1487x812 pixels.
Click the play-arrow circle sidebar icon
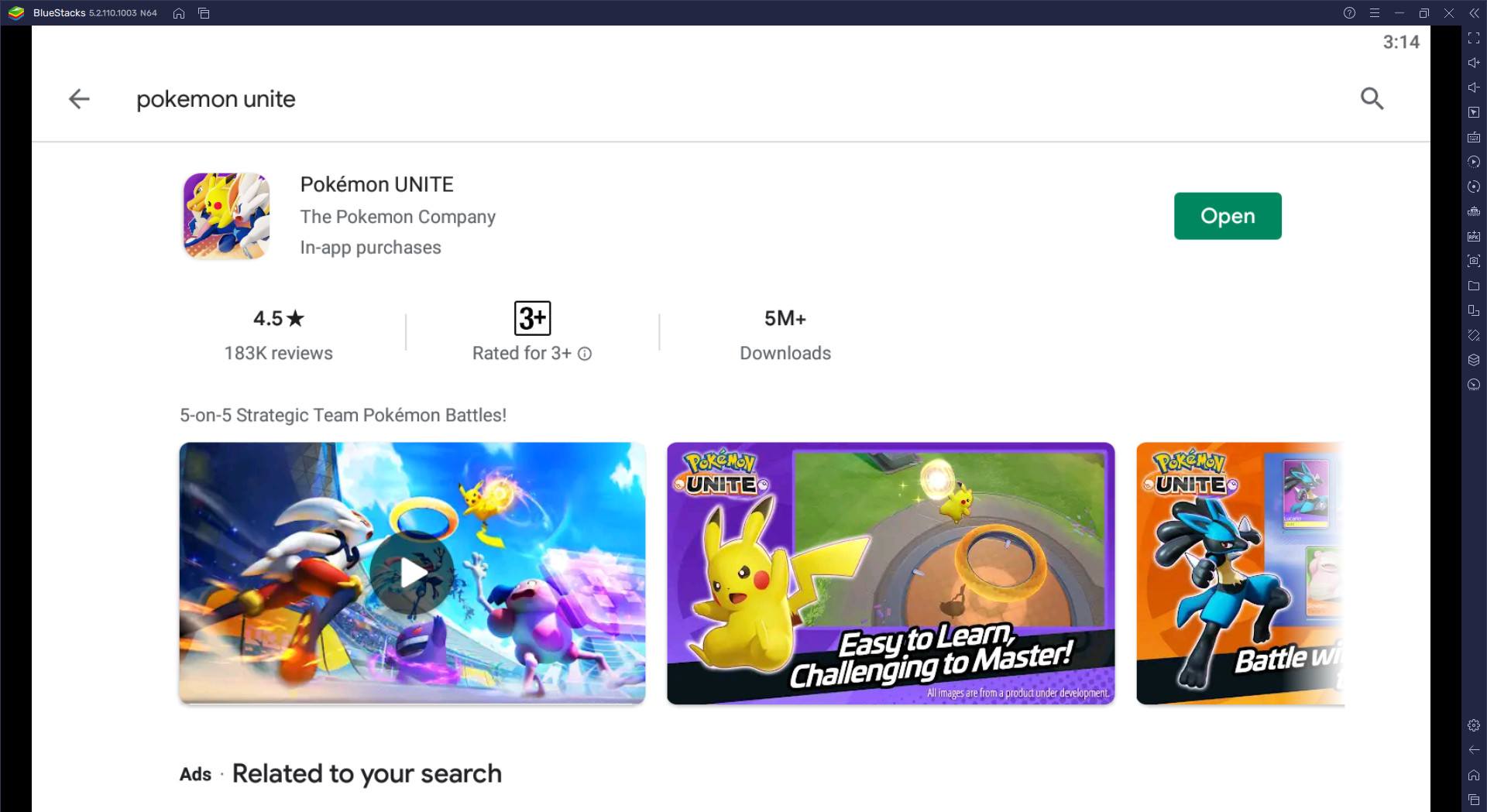click(1474, 162)
